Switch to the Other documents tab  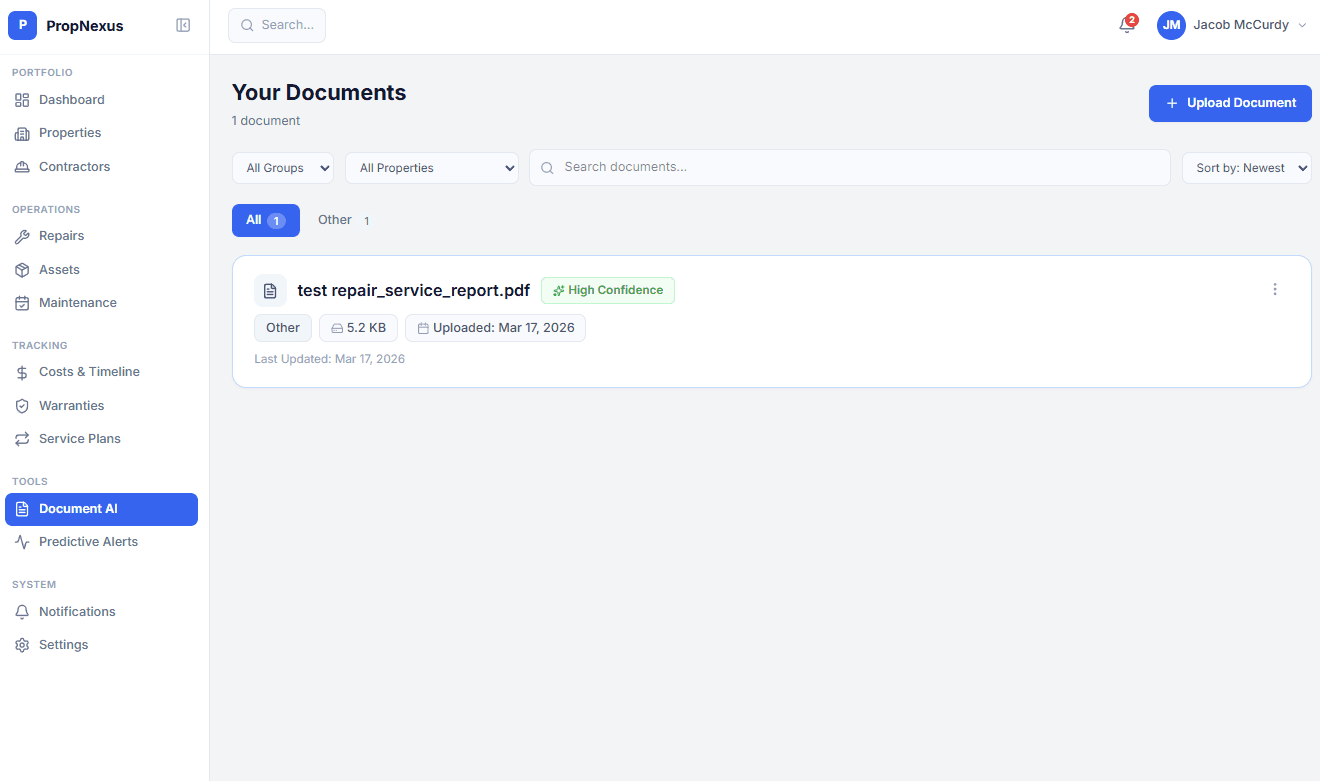point(334,219)
